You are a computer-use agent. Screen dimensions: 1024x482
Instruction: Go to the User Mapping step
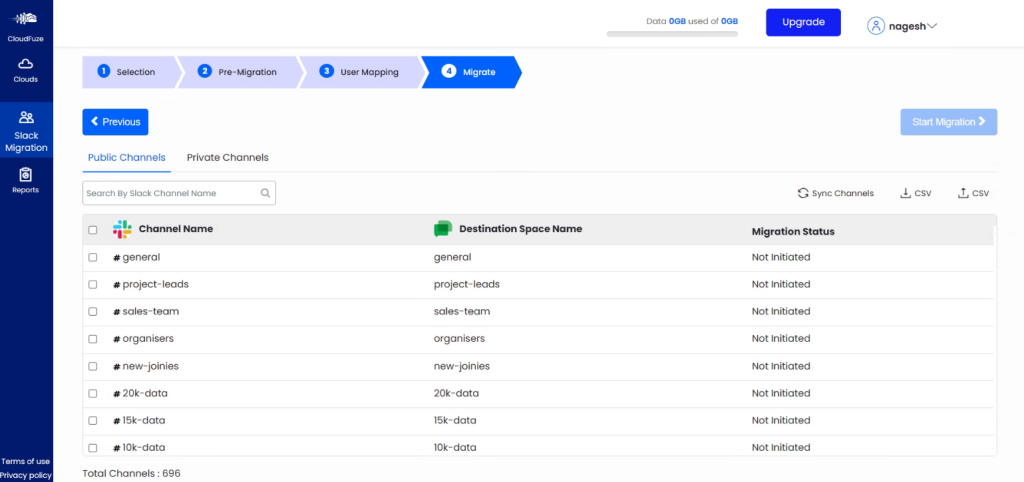359,72
